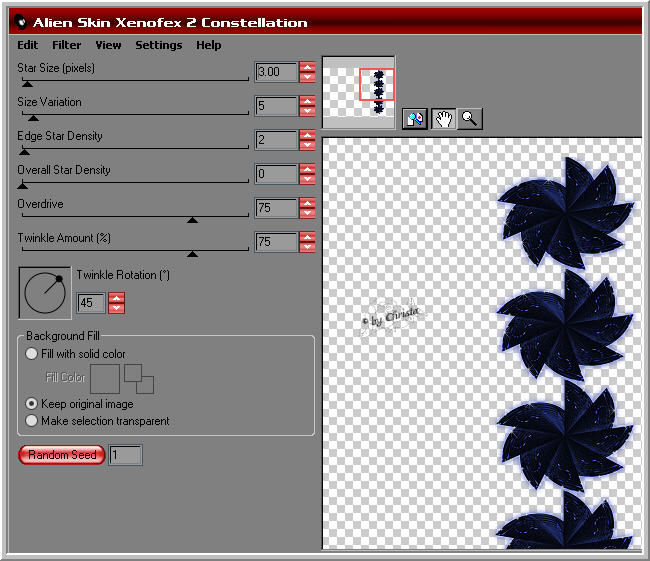Click the Twinkle Rotation angle dial
Screen dimensions: 650x561
click(45, 293)
